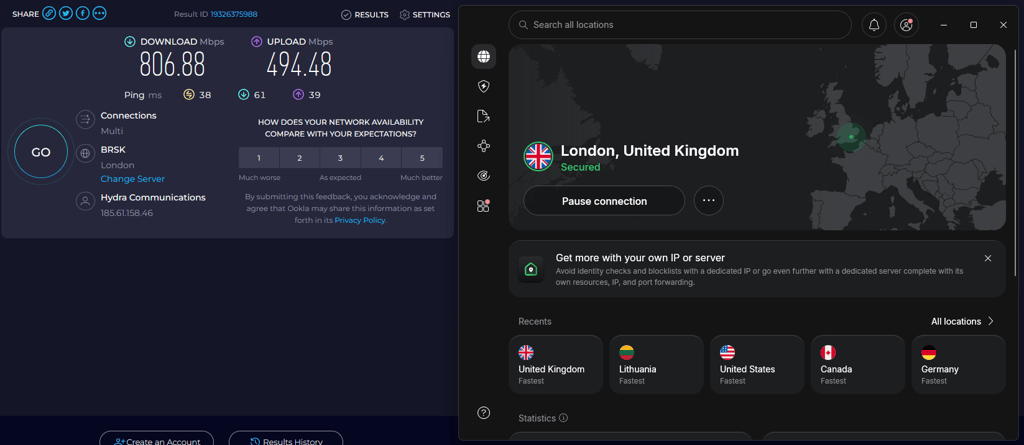Open Speedtest Settings

point(424,14)
